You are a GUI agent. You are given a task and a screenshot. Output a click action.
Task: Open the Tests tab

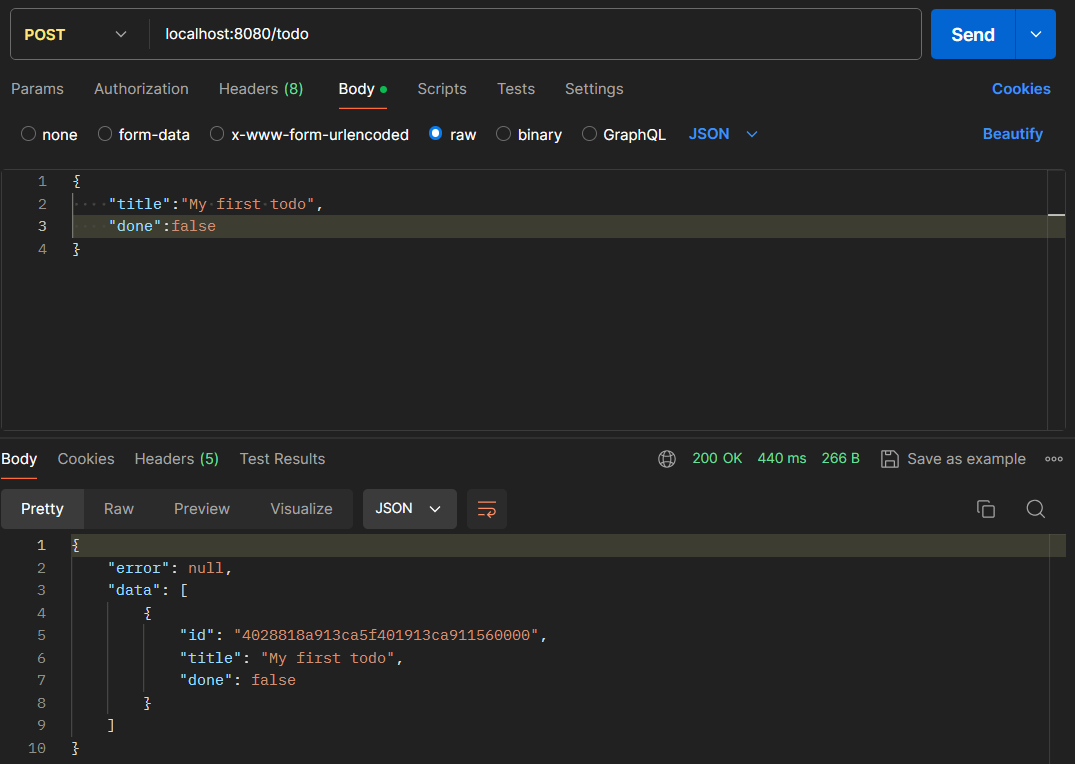point(516,89)
